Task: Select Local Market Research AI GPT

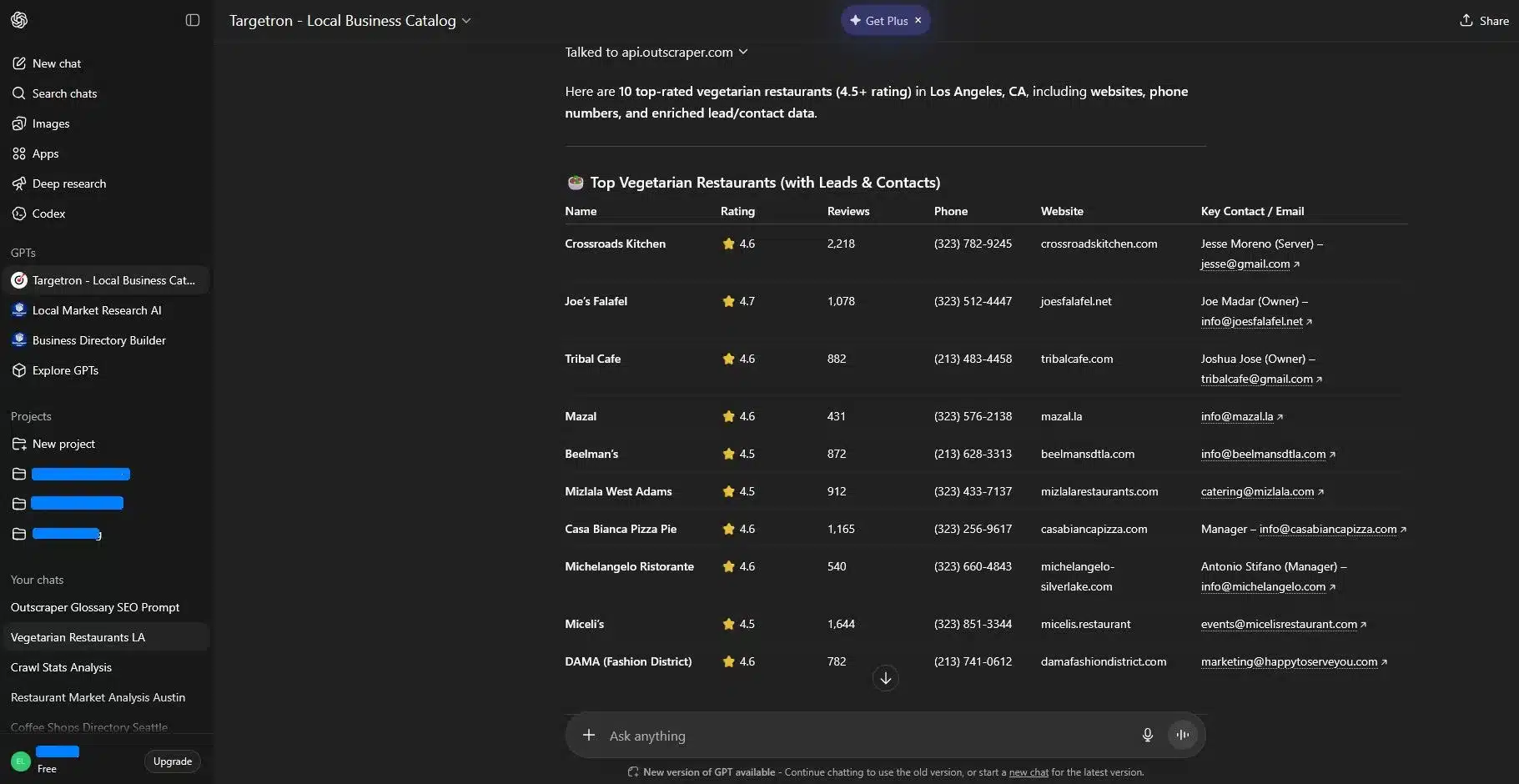Action: [97, 310]
